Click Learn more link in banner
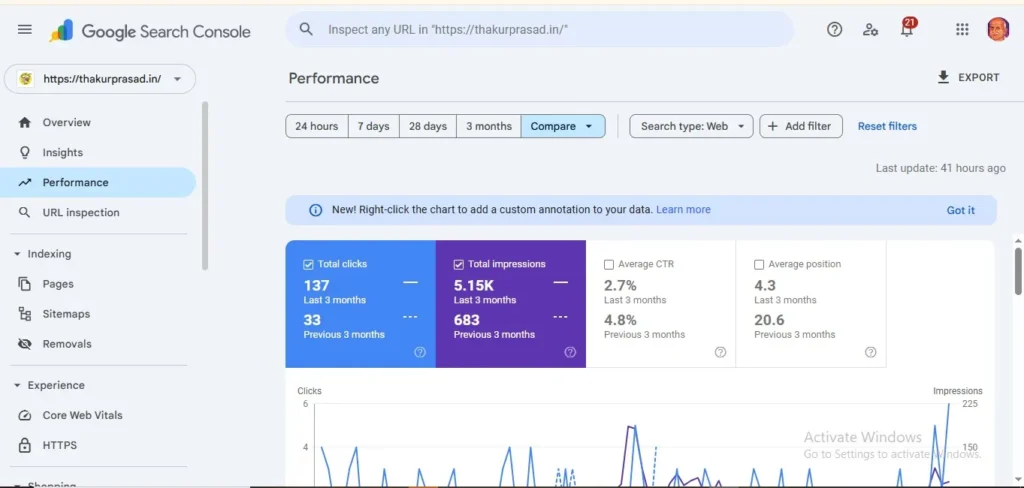The width and height of the screenshot is (1024, 488). (683, 210)
